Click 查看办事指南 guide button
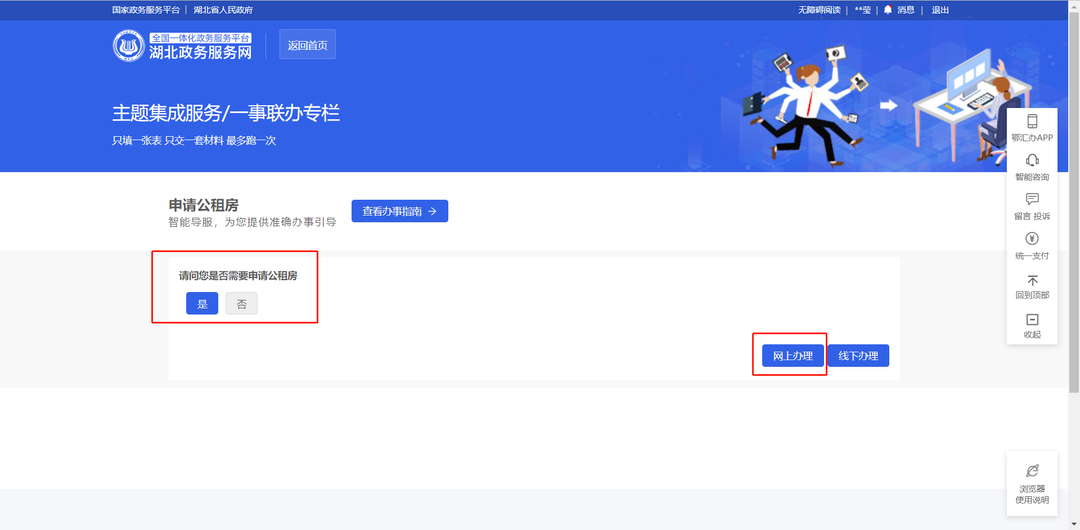1080x530 pixels. coord(399,211)
